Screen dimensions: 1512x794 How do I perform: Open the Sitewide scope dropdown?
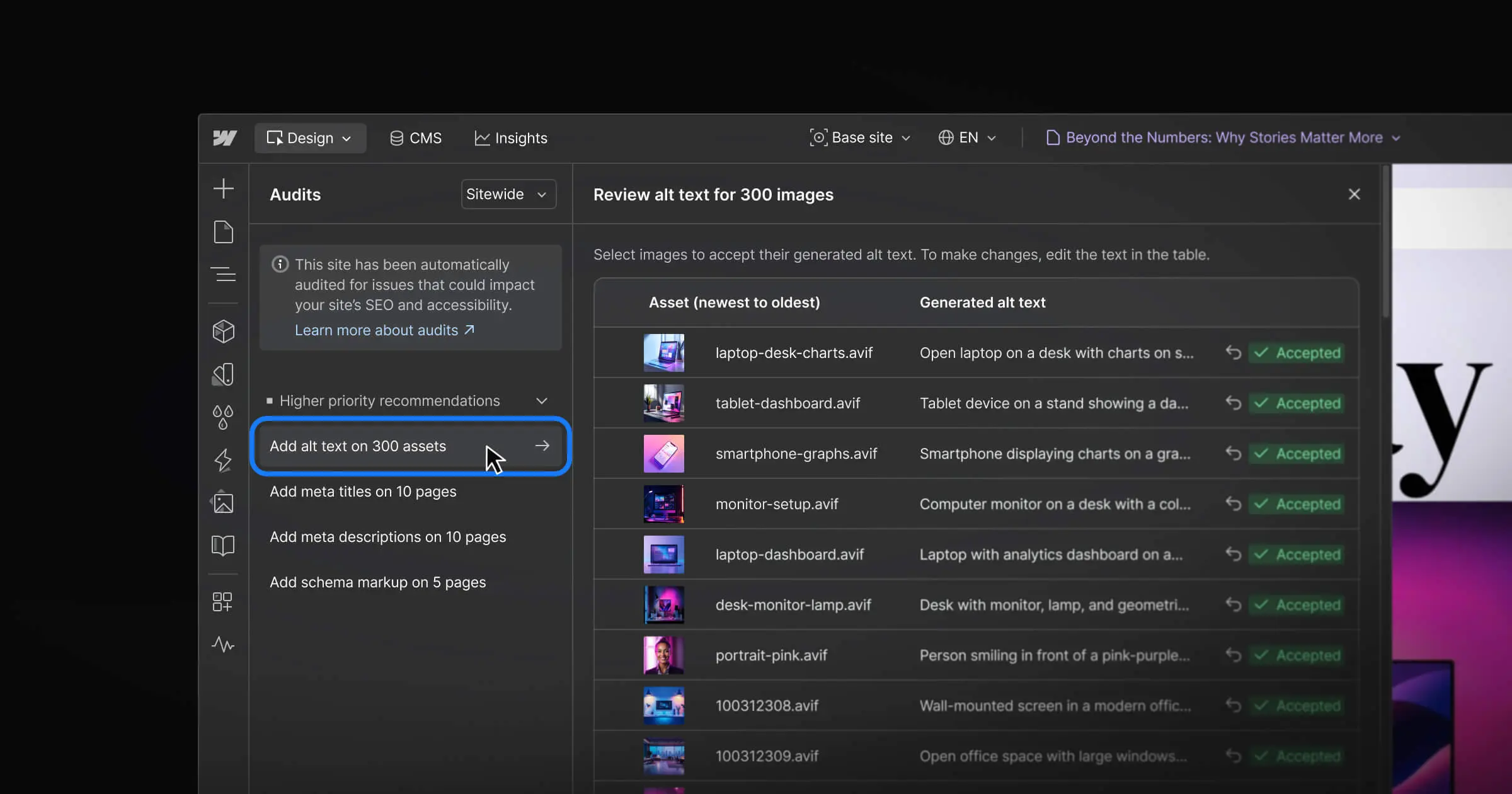tap(508, 194)
